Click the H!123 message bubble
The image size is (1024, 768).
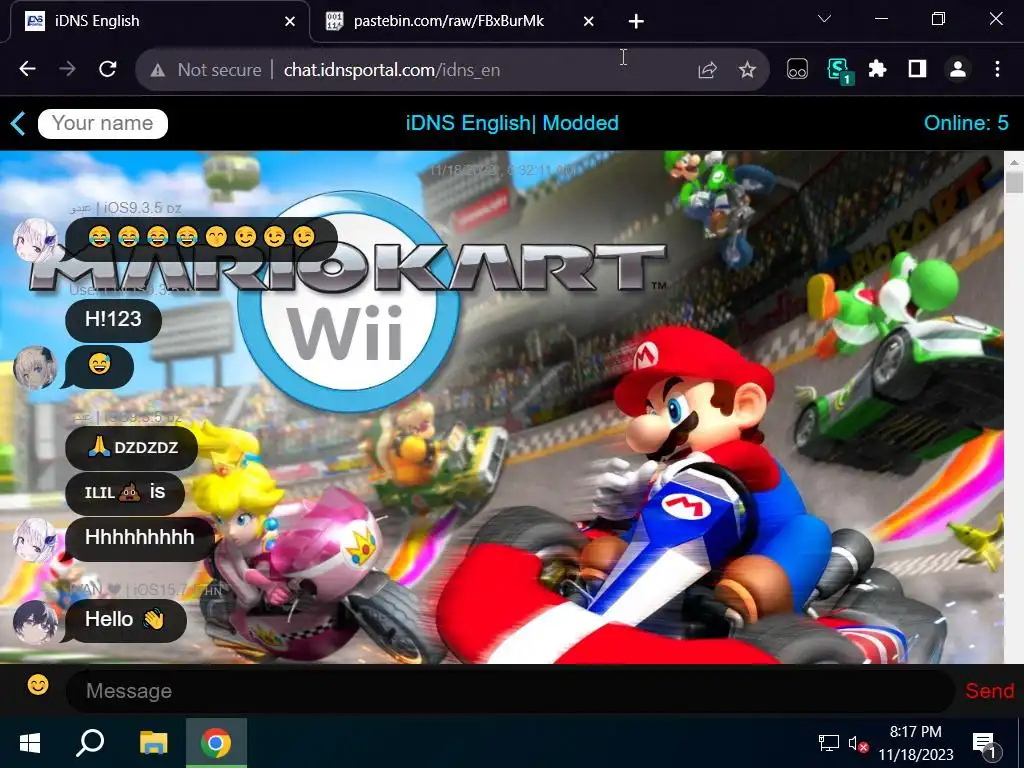tap(113, 319)
